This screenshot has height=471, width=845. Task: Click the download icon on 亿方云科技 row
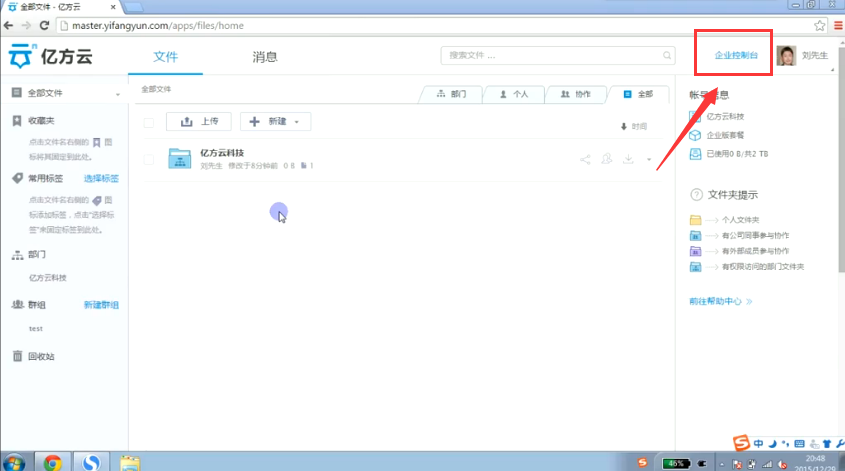(x=628, y=159)
